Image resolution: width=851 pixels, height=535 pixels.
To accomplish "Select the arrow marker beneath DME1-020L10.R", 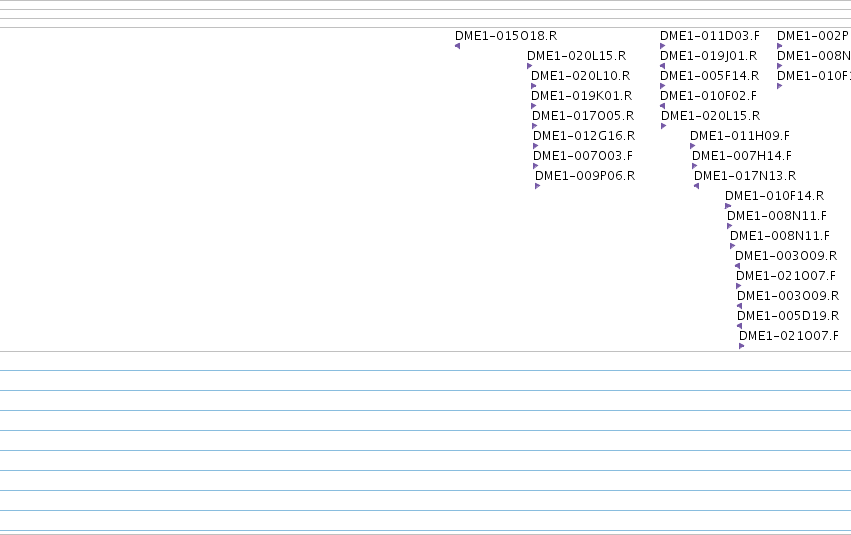I will pos(534,86).
